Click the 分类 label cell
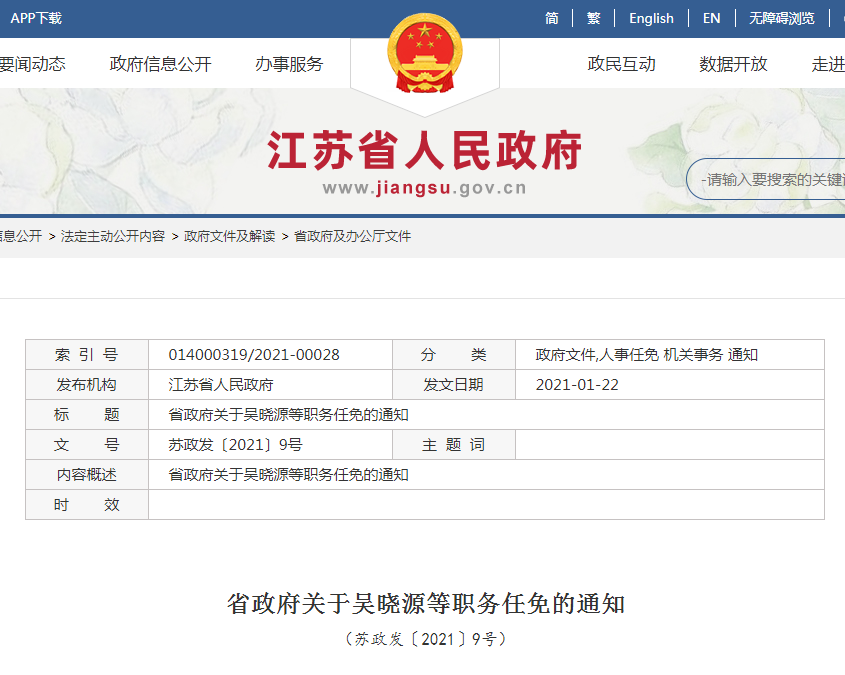 pyautogui.click(x=454, y=355)
